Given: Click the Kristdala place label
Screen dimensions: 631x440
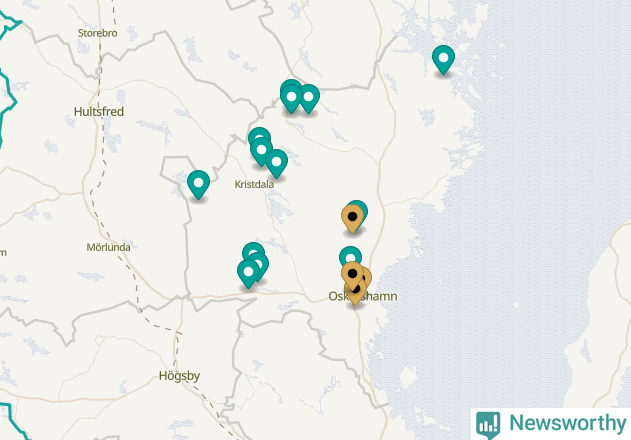Looking at the screenshot, I should [254, 184].
